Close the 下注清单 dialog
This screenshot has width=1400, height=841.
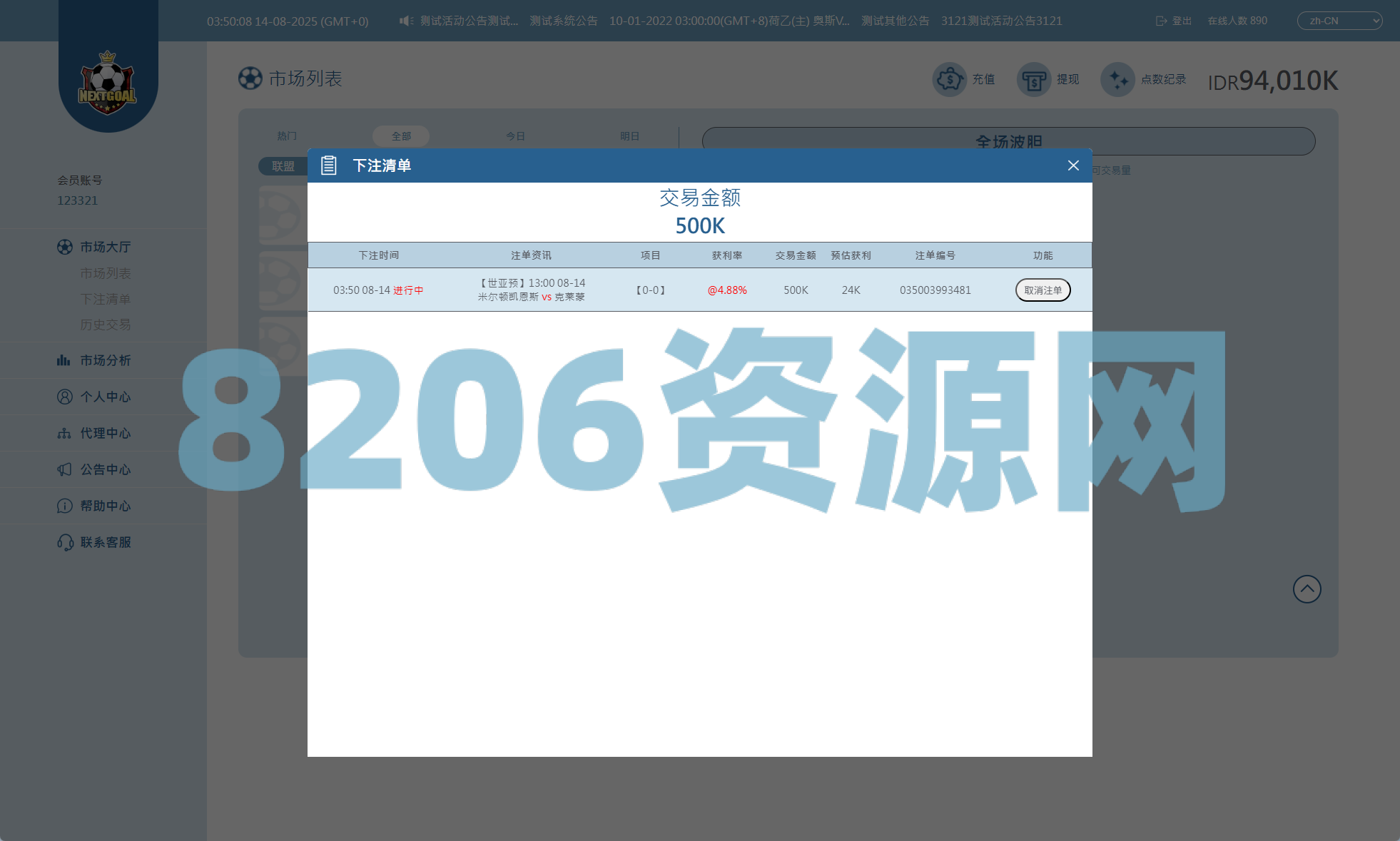click(x=1073, y=165)
